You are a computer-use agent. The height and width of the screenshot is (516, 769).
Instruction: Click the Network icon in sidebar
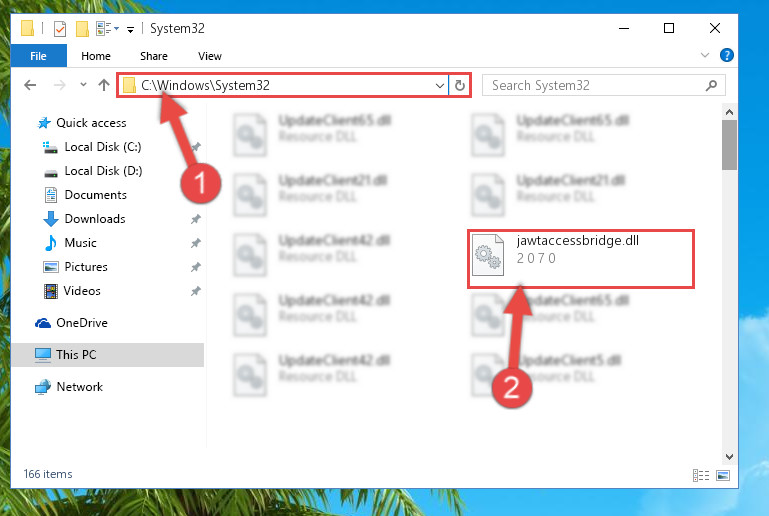(43, 387)
